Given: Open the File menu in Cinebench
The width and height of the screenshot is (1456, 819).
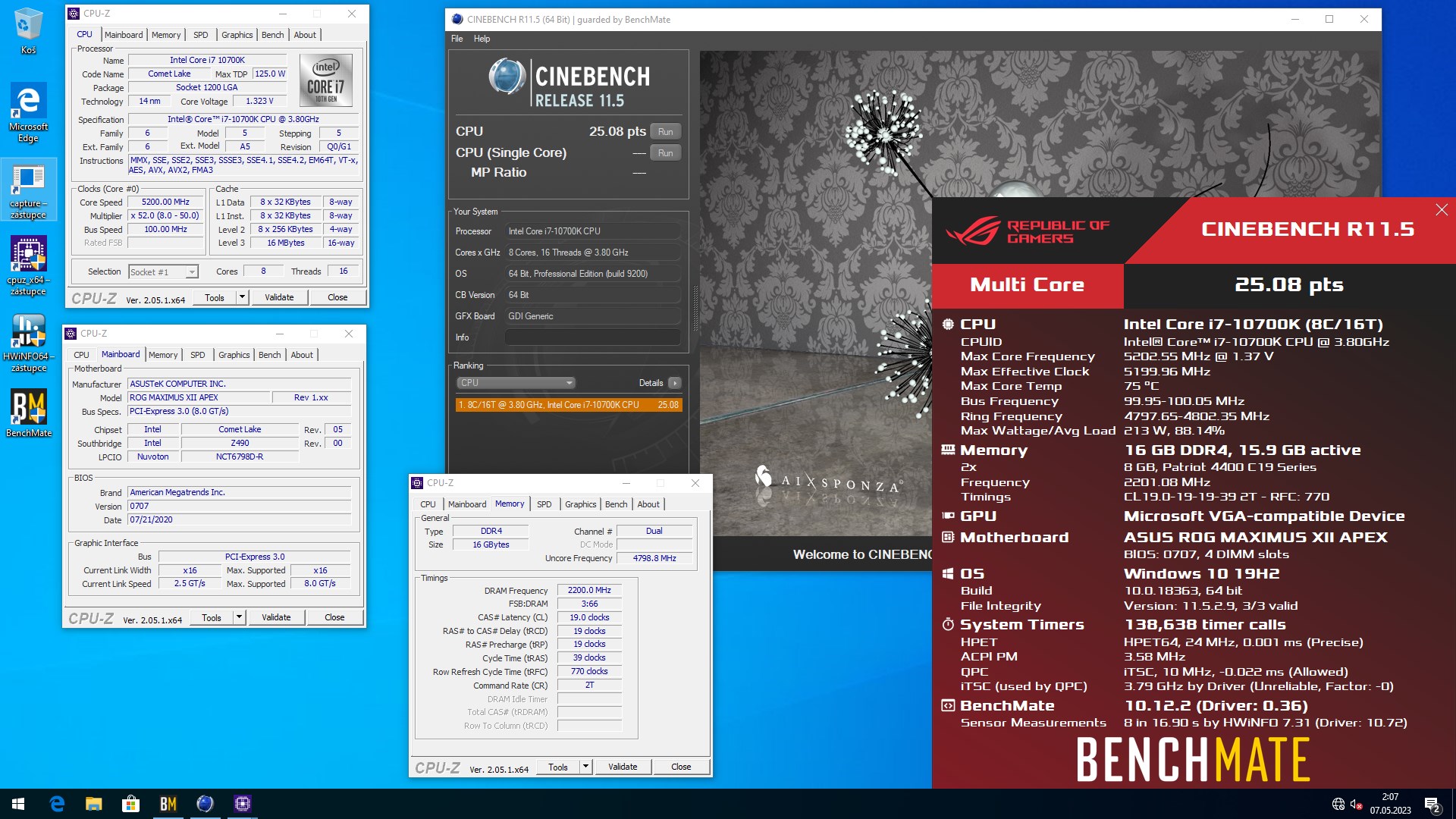Looking at the screenshot, I should 457,39.
